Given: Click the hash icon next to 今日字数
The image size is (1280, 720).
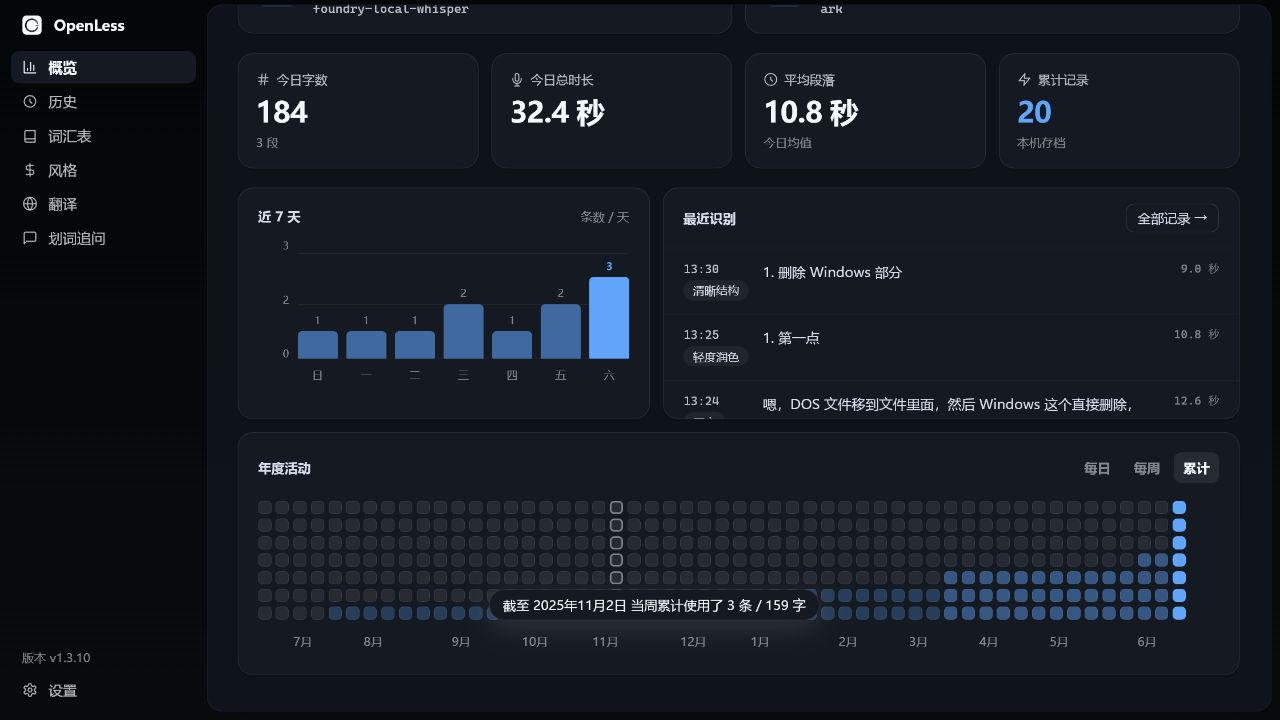Looking at the screenshot, I should (x=263, y=79).
